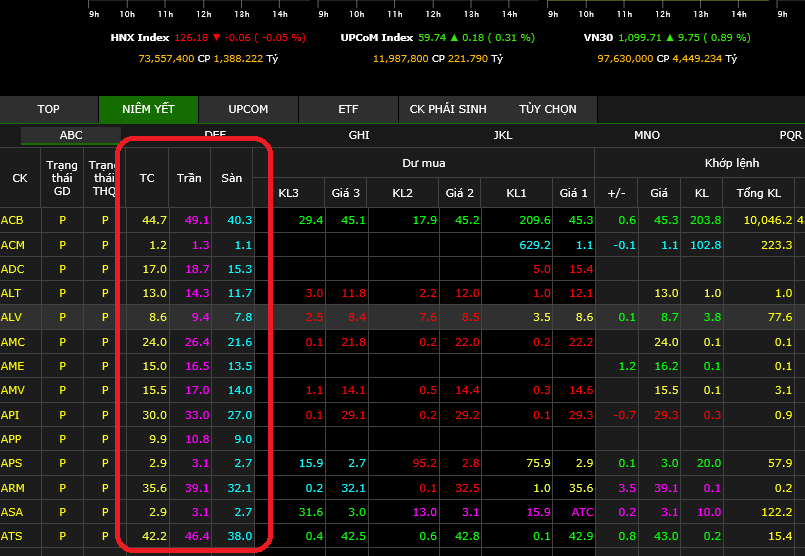
Task: Open the PQR stock group
Action: click(790, 135)
